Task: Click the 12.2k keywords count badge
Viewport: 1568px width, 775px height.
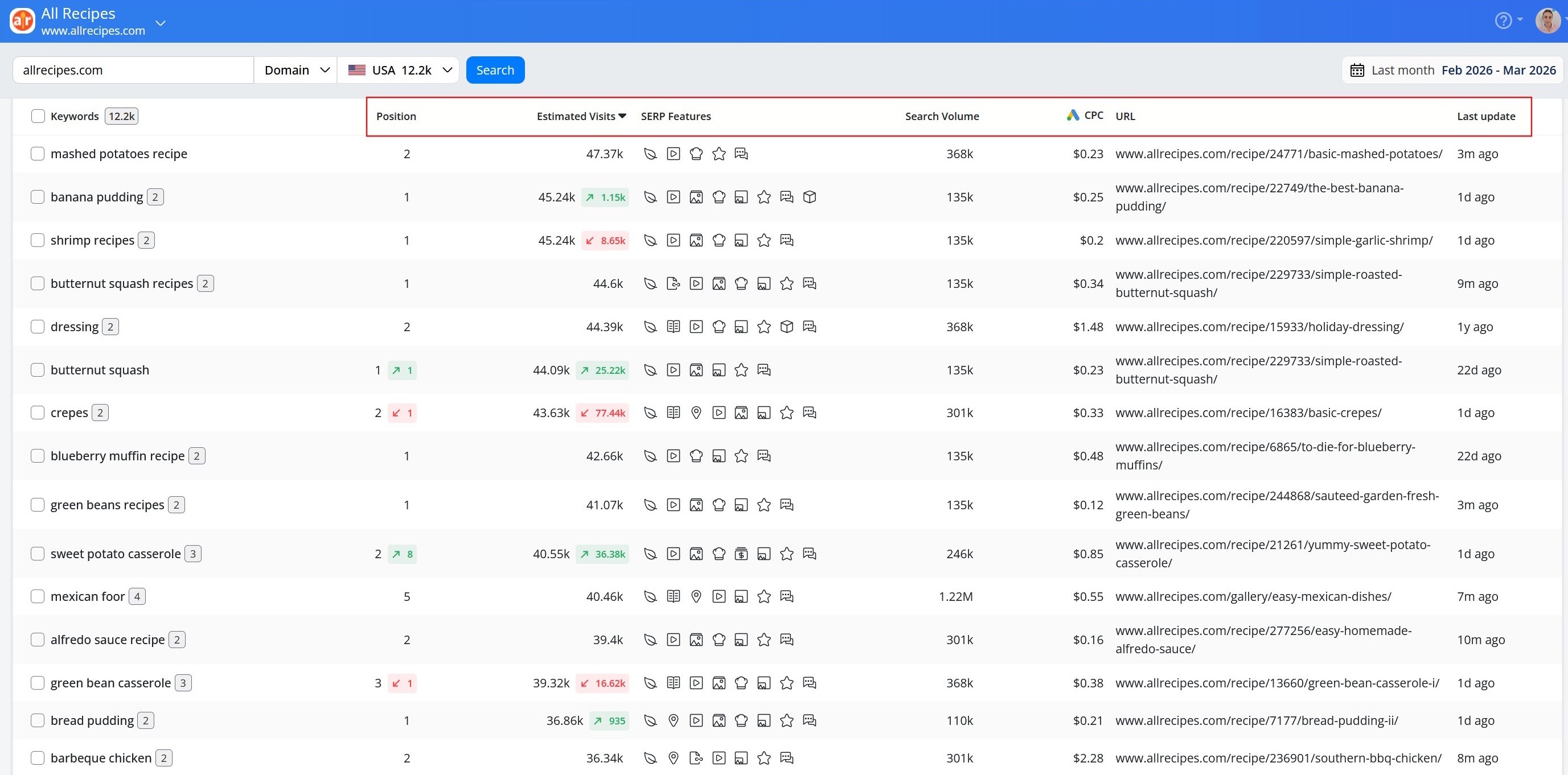Action: coord(122,116)
